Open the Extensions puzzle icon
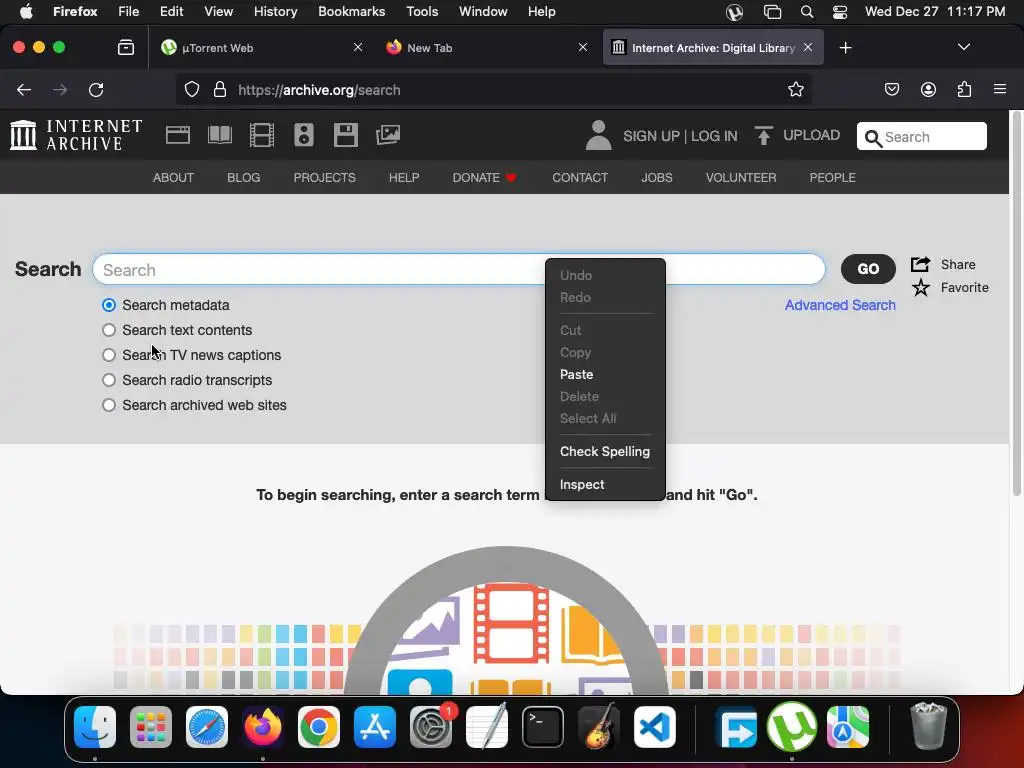Image resolution: width=1024 pixels, height=768 pixels. (965, 89)
